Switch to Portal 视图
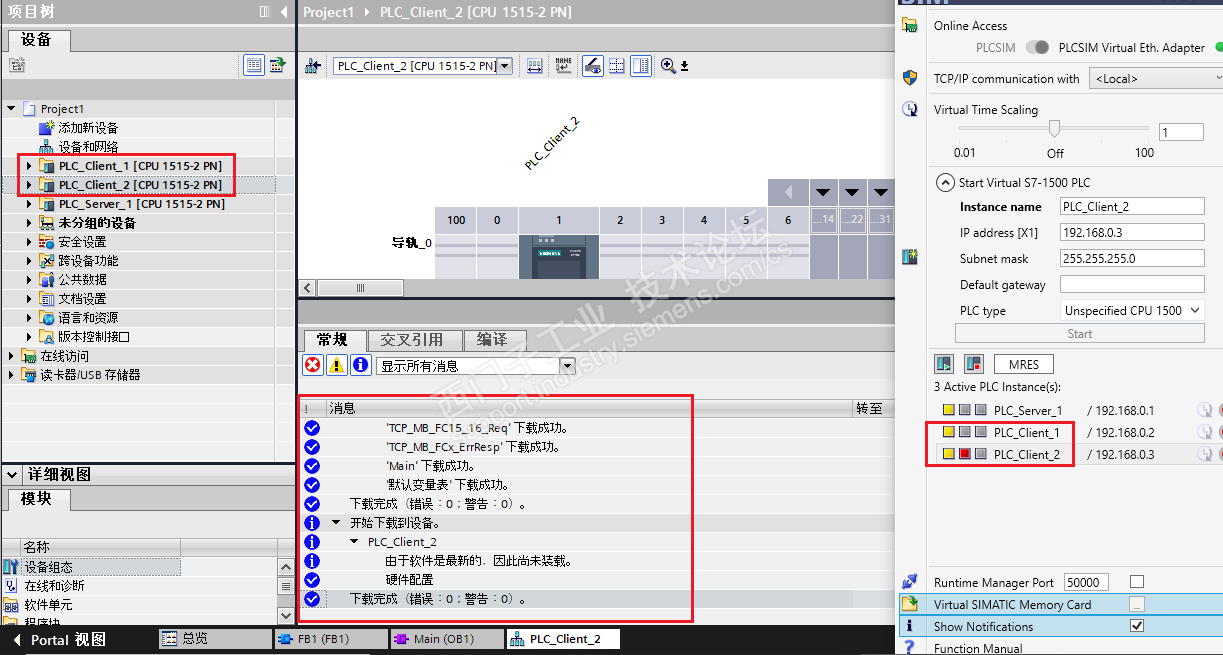1223x655 pixels. pyautogui.click(x=60, y=639)
